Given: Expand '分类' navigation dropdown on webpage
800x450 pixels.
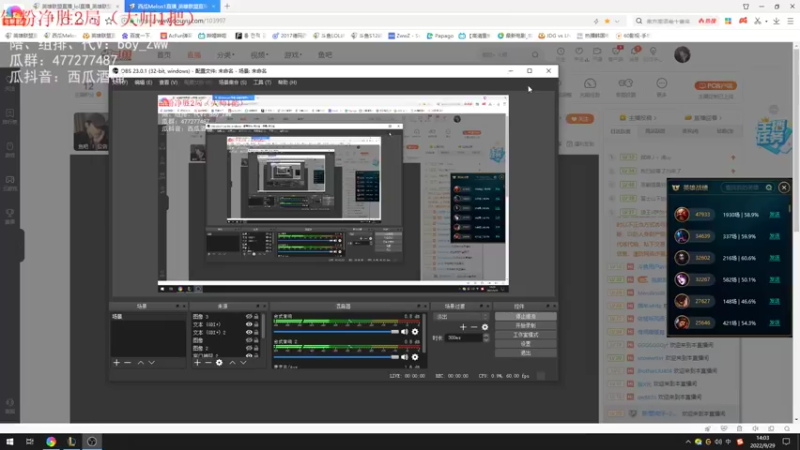Looking at the screenshot, I should tap(226, 55).
